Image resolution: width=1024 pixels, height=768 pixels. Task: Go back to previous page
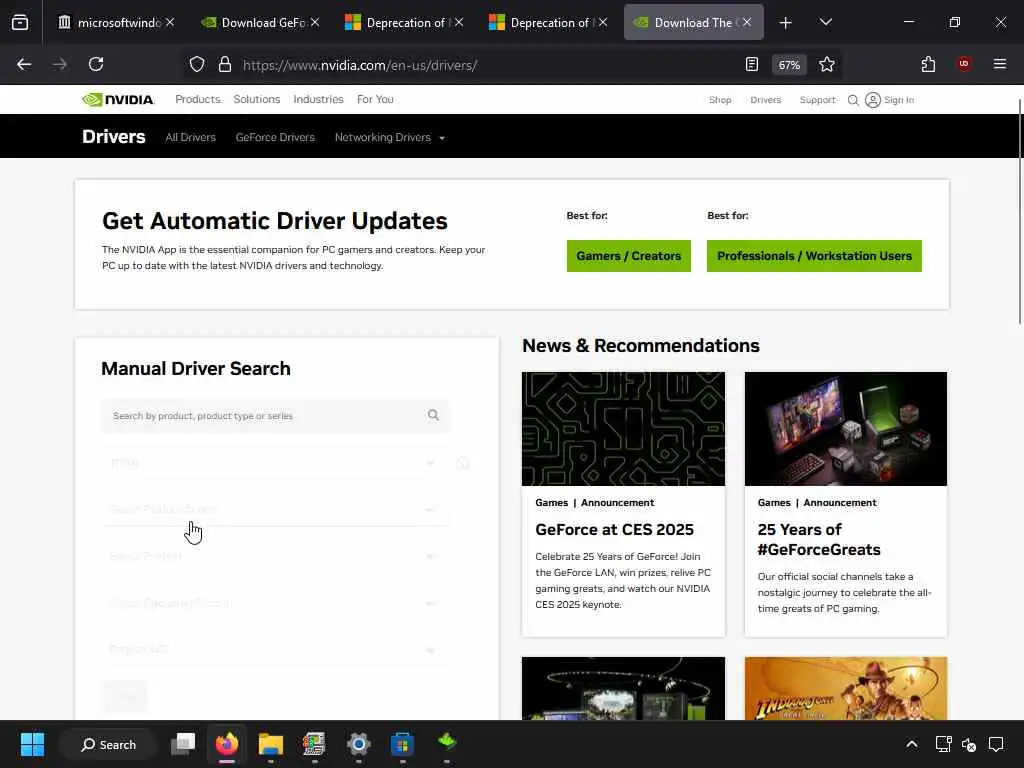24,64
